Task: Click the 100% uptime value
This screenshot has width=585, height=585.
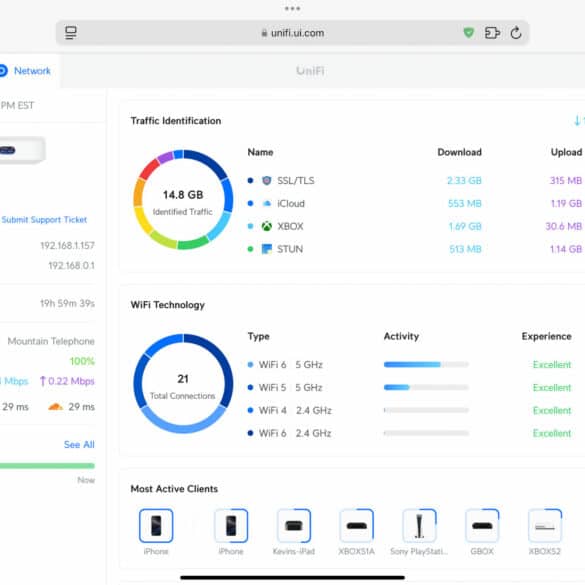Action: (82, 361)
